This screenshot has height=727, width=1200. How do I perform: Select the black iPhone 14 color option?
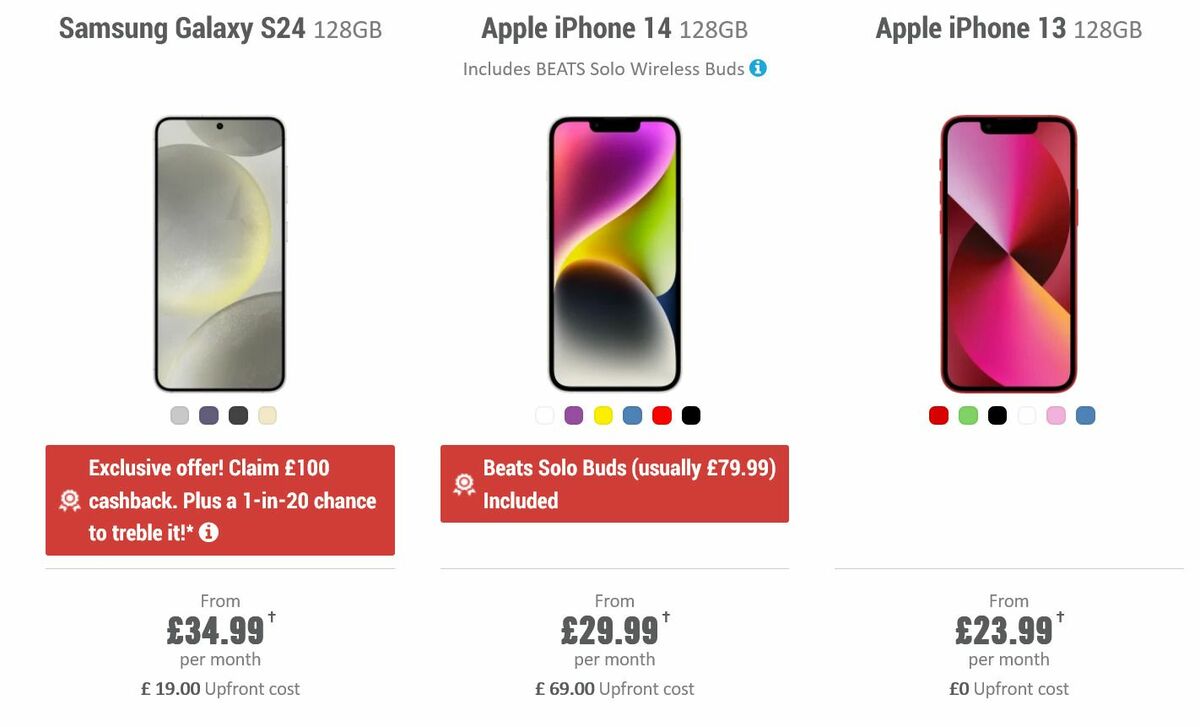coord(690,415)
